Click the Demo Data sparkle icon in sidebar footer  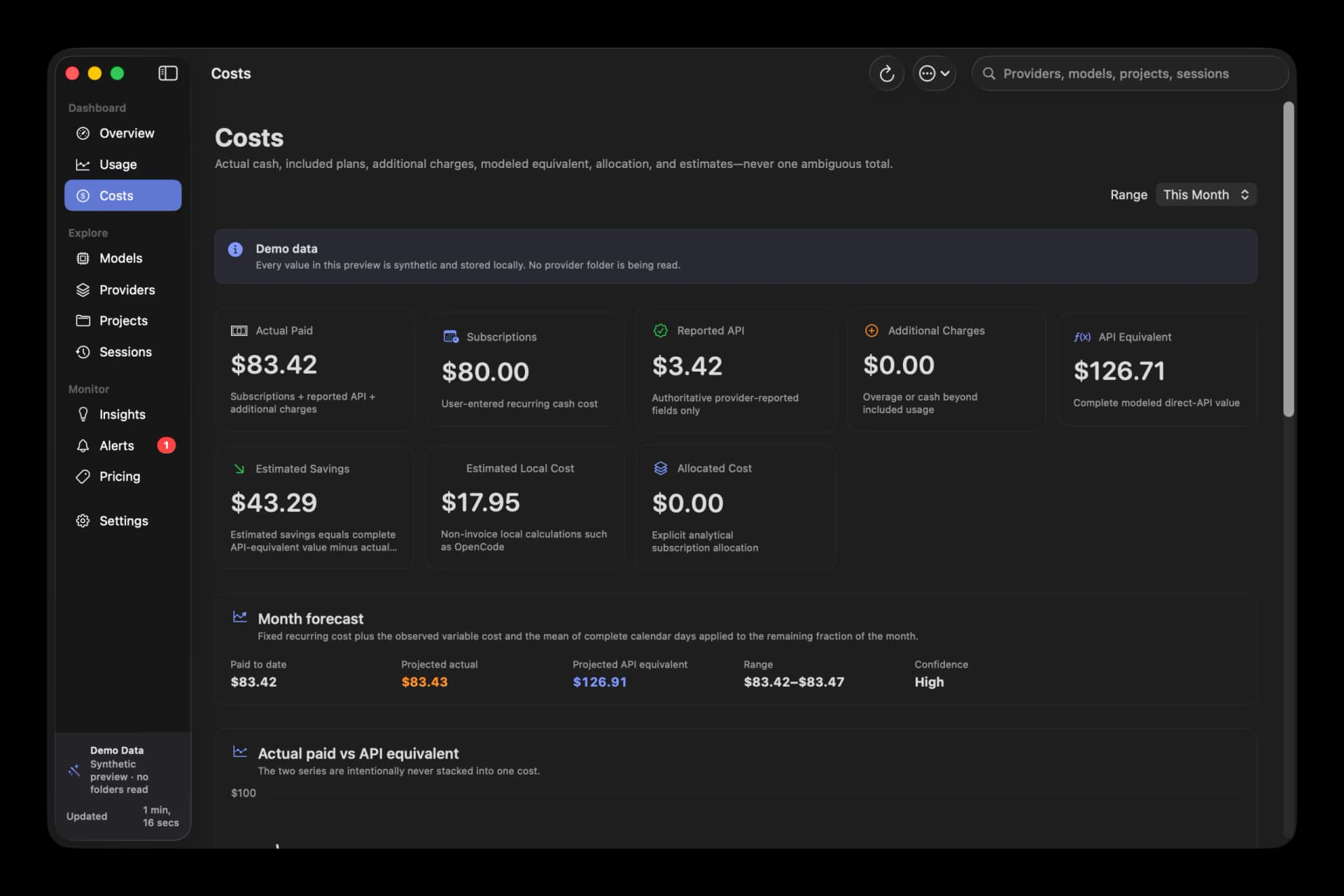click(x=73, y=770)
